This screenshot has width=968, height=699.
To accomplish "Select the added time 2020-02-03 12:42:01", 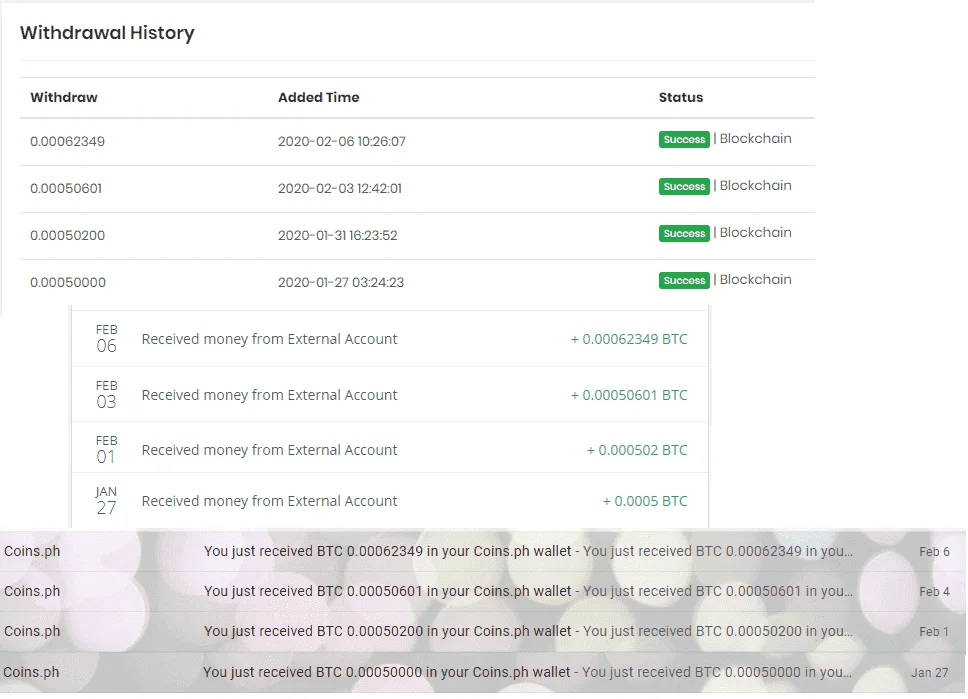I will (x=340, y=188).
